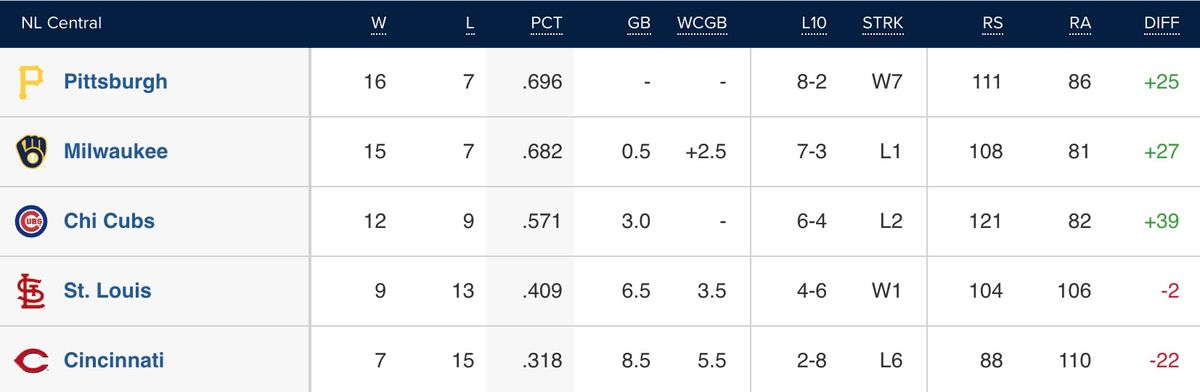Sort standings by W column header

pos(378,24)
